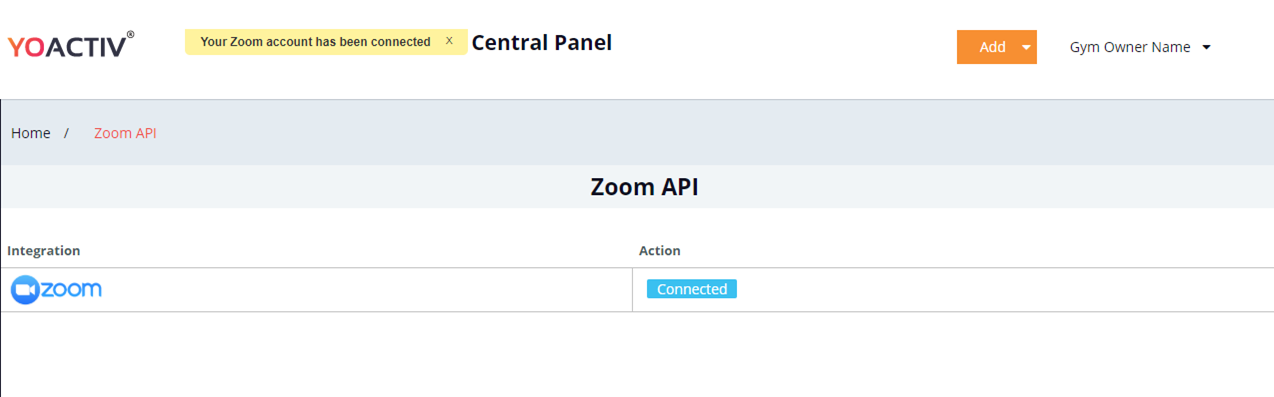Open the Add button dropdown arrow

1026,47
